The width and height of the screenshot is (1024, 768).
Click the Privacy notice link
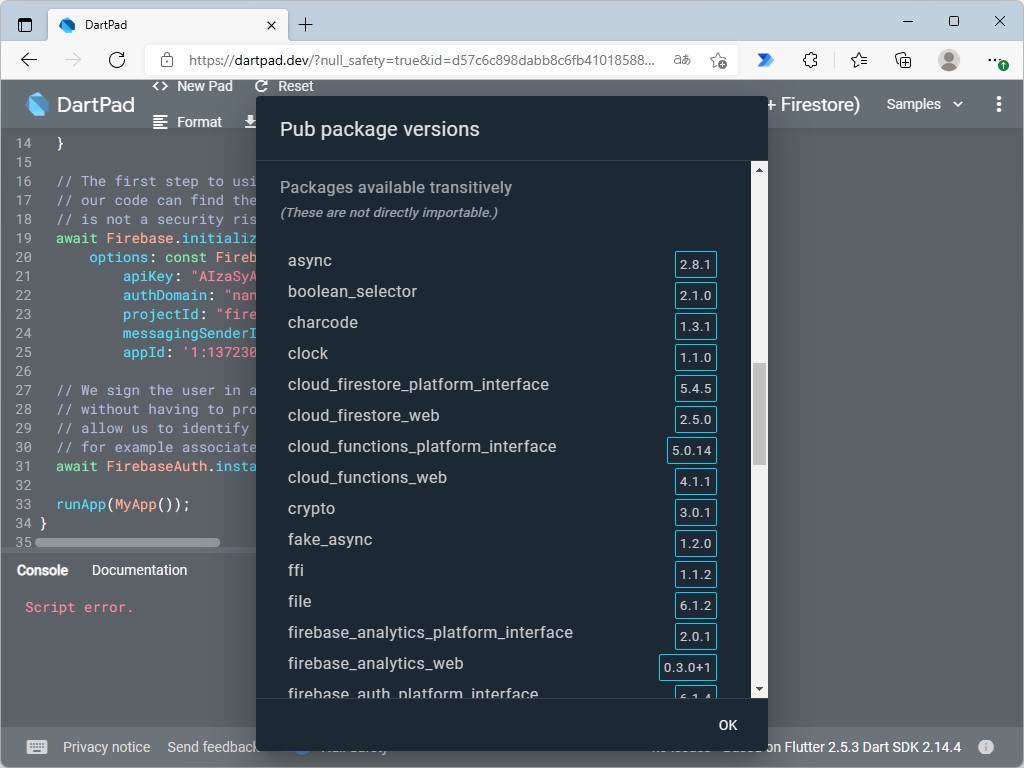[x=106, y=747]
